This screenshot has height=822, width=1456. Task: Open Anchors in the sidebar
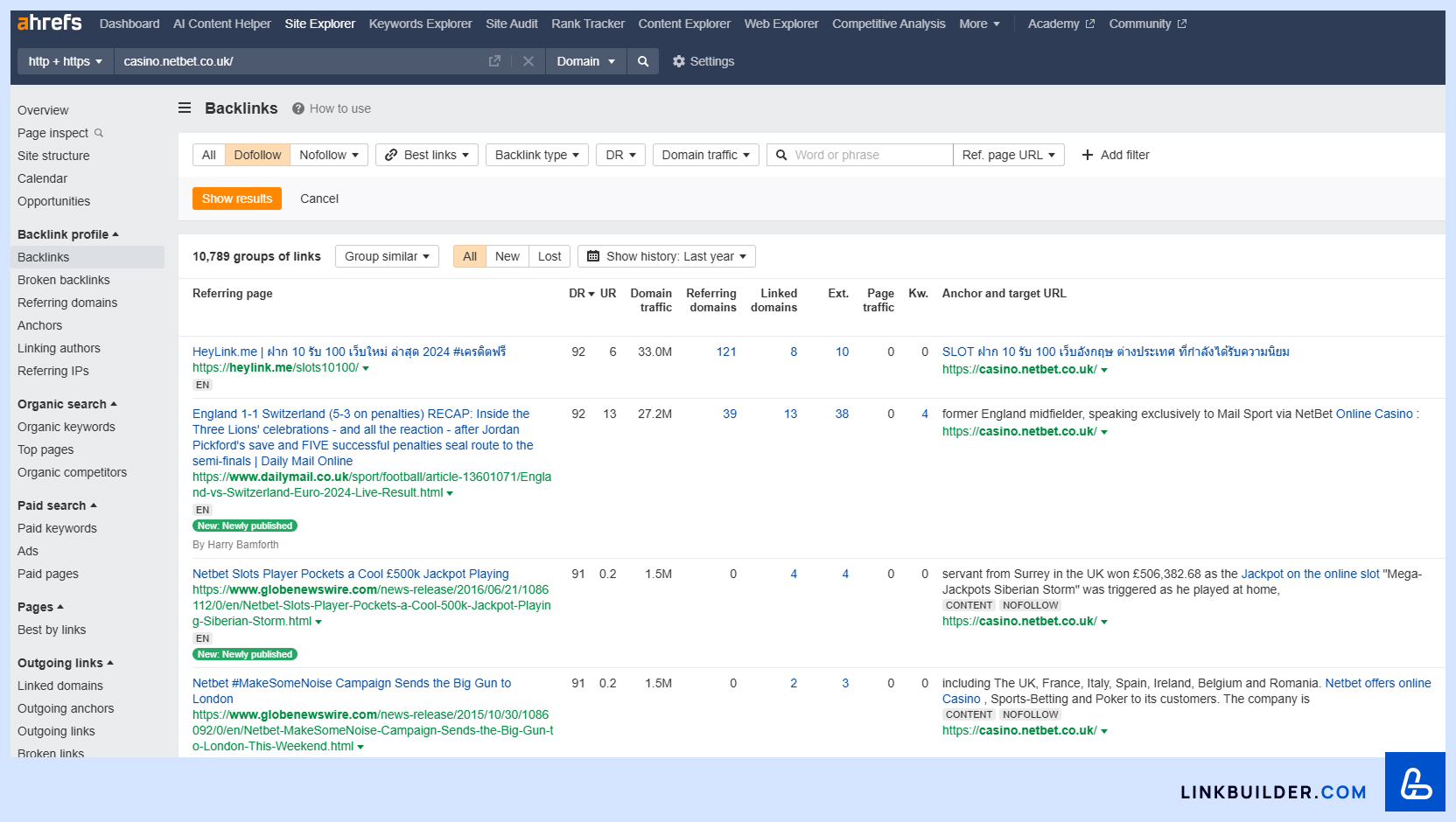coord(40,325)
